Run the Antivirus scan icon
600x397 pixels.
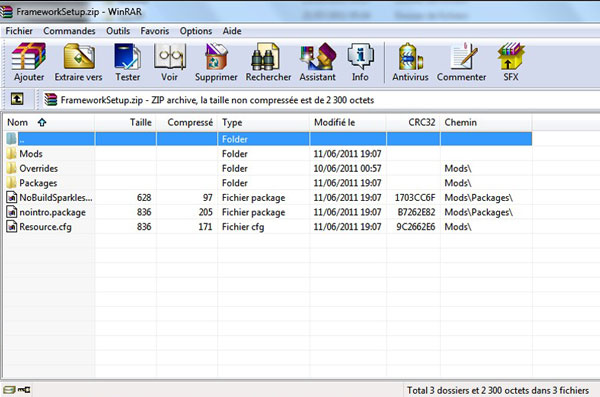[x=410, y=57]
